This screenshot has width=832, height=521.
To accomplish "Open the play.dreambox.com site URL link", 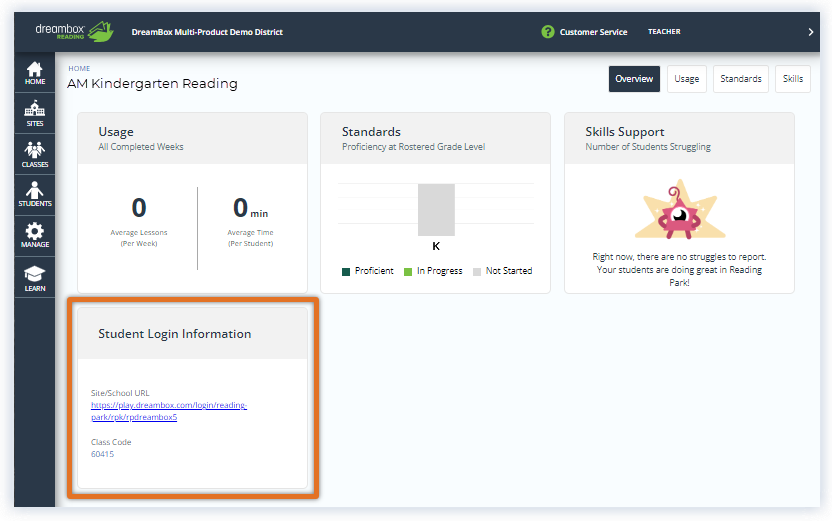I will pyautogui.click(x=169, y=411).
